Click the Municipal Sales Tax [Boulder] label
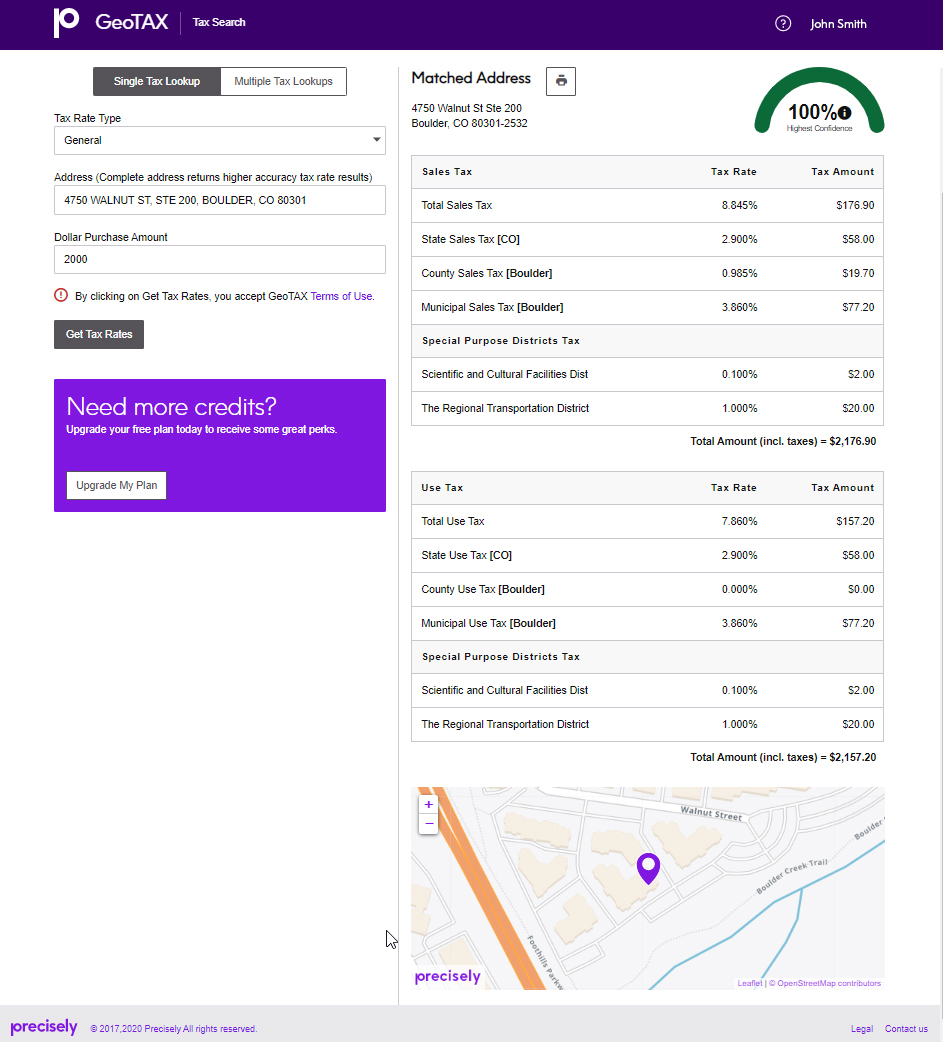This screenshot has height=1042, width=943. 492,307
